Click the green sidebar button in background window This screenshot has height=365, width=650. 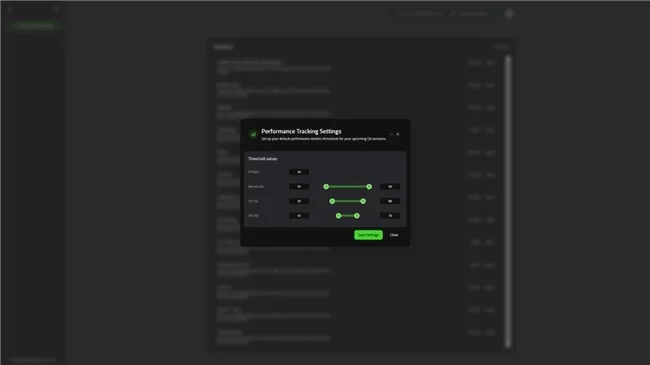point(35,26)
